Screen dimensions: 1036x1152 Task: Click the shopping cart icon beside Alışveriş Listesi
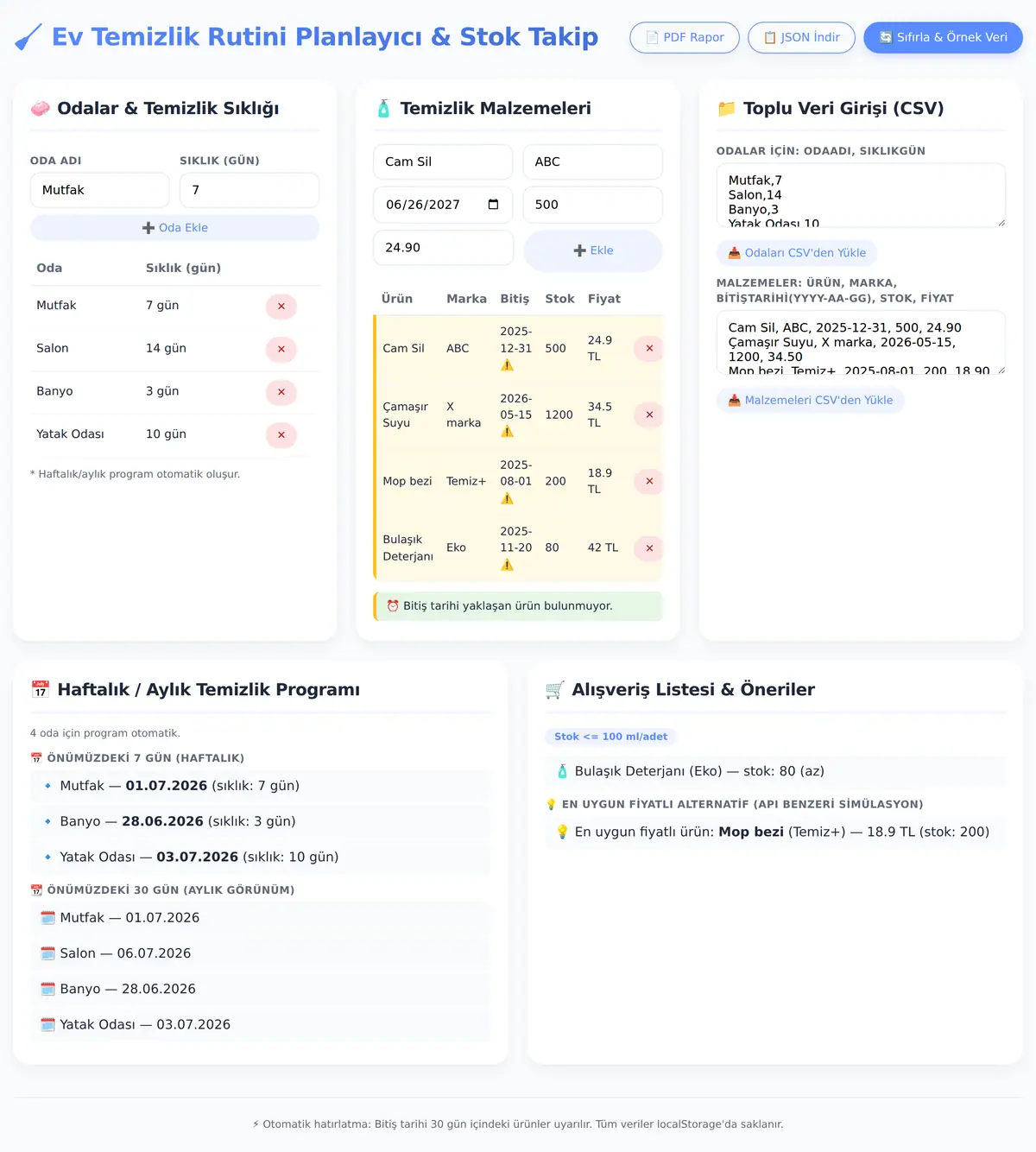555,690
